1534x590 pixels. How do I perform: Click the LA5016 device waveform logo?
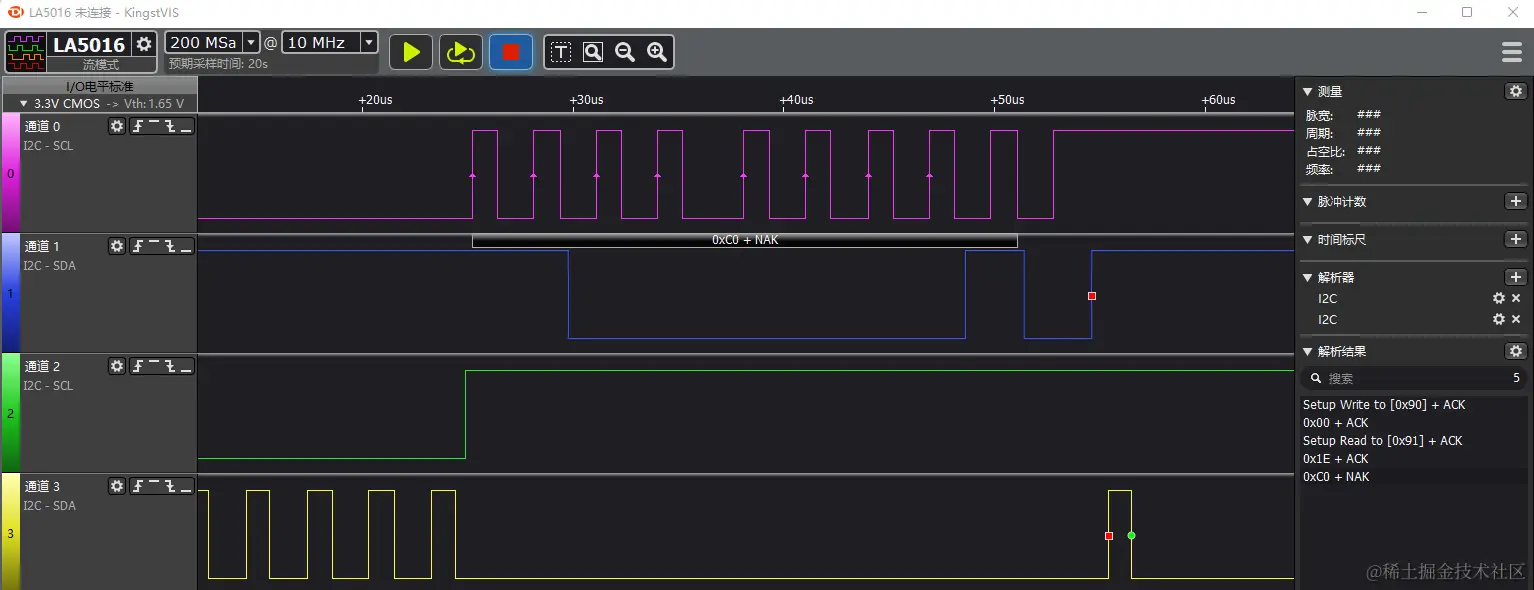tap(26, 52)
